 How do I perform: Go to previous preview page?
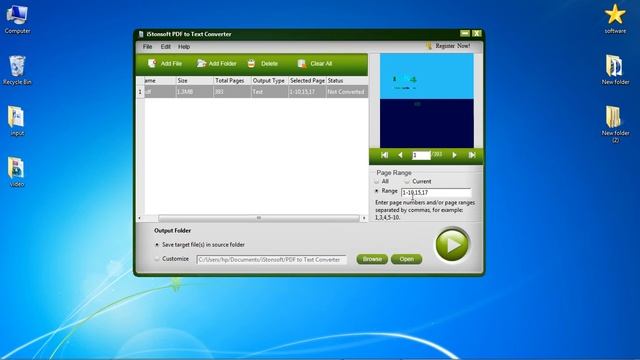pyautogui.click(x=400, y=155)
